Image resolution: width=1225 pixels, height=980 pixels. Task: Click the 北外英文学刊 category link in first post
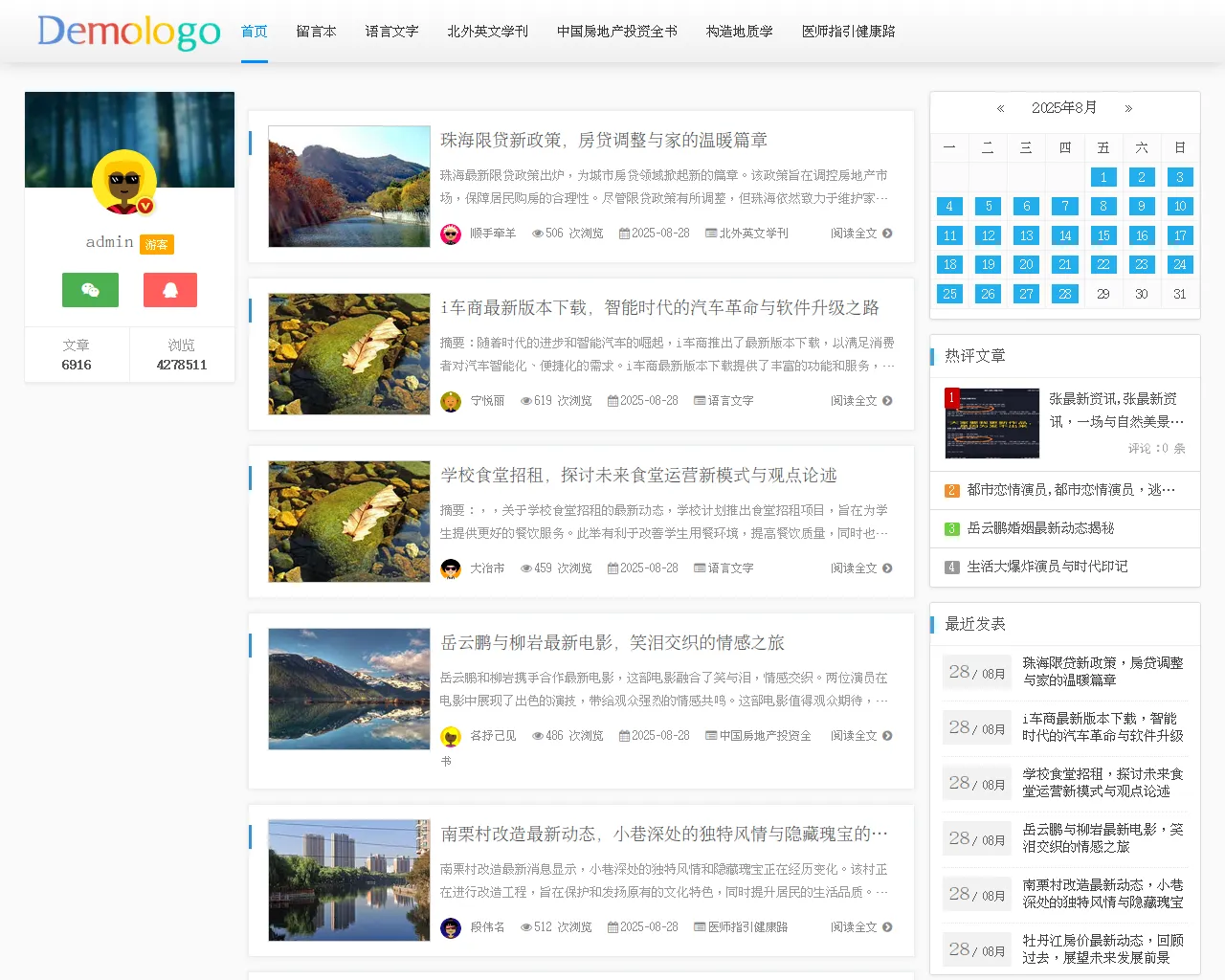pos(754,234)
